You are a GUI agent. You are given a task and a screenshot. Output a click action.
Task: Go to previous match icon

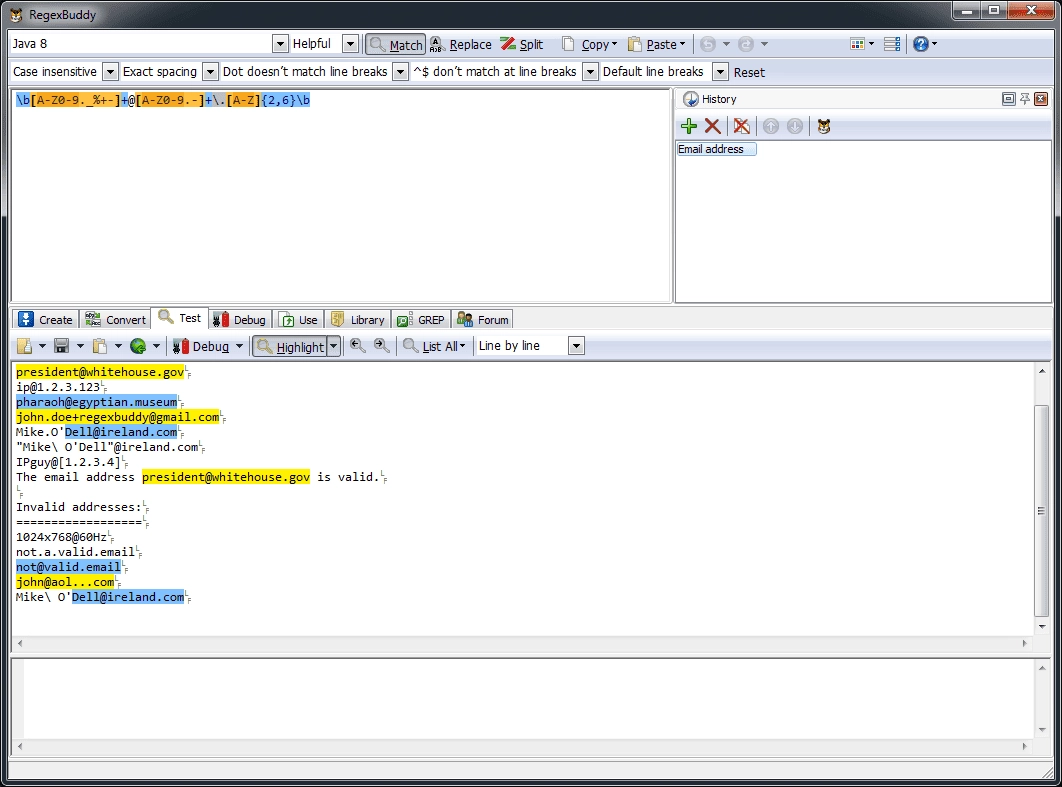[358, 346]
